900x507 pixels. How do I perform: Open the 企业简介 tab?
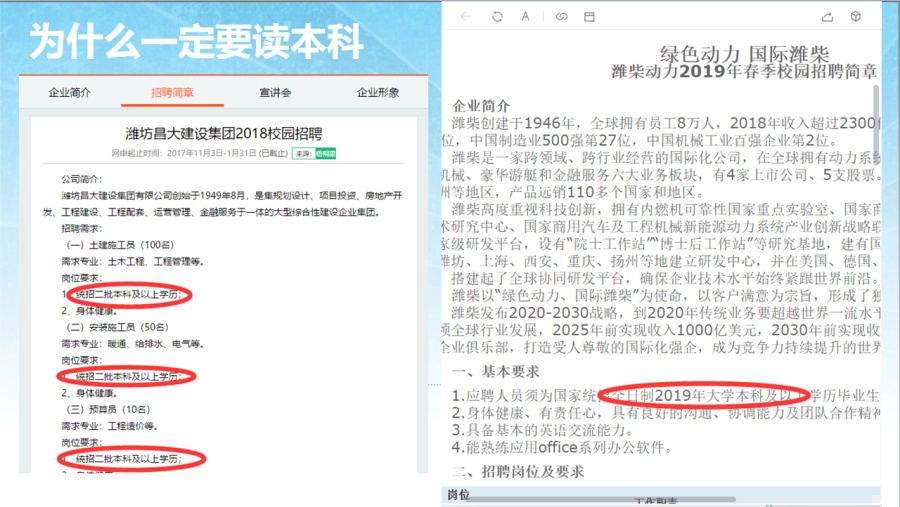(69, 92)
